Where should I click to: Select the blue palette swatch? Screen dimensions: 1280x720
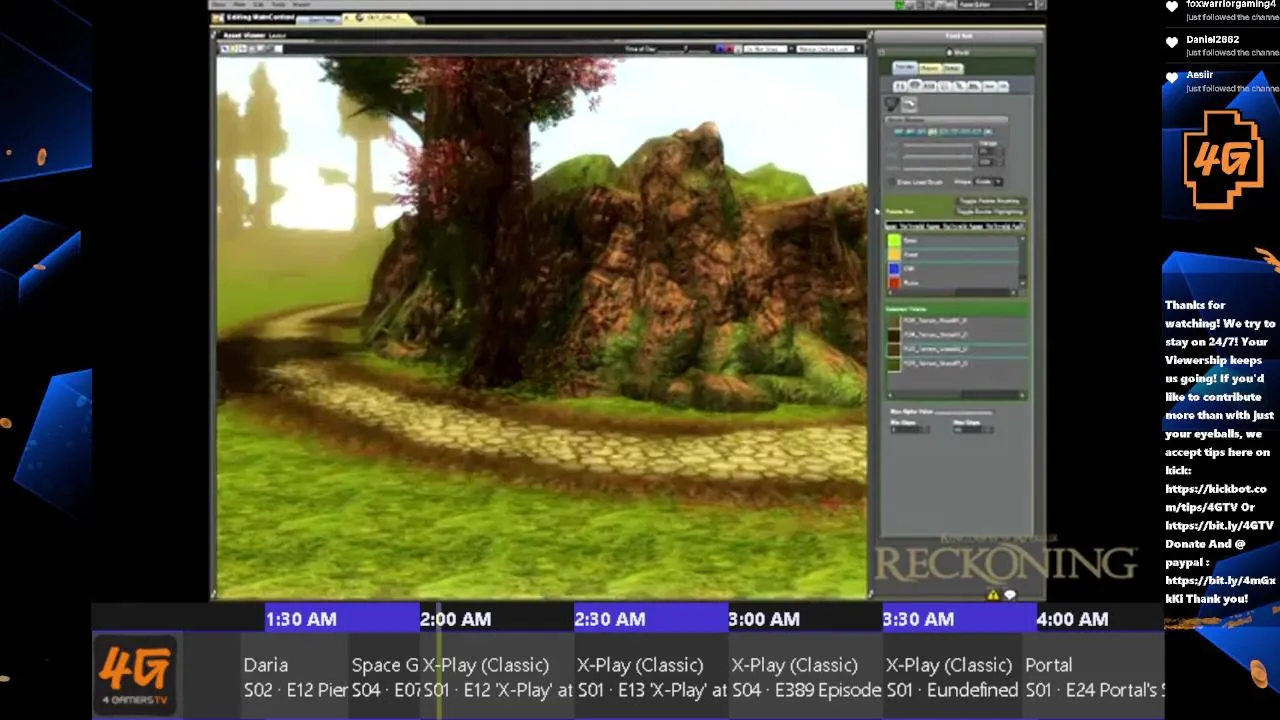coord(893,269)
